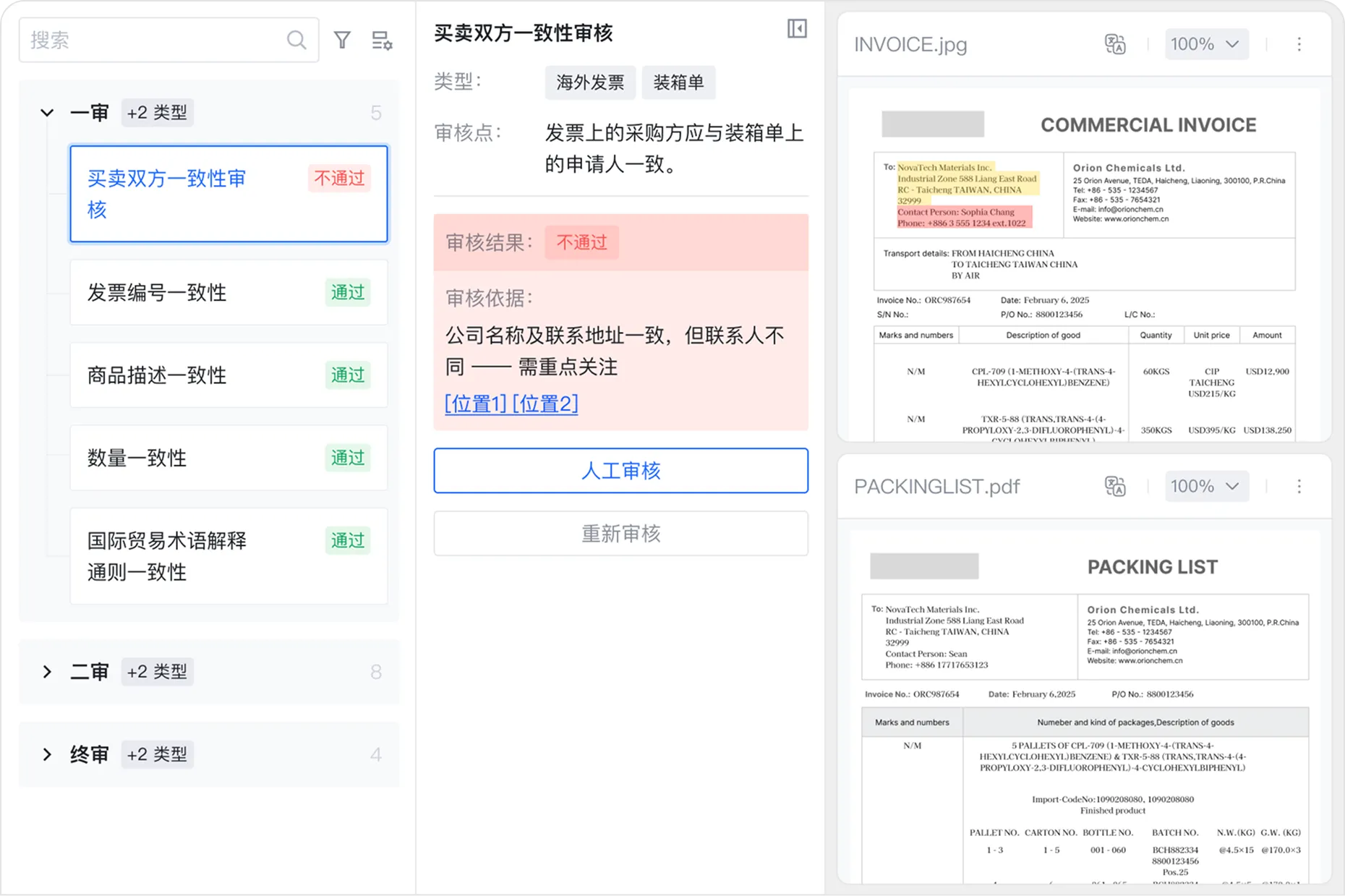Click the 重新审核 button
Viewport: 1345px width, 896px height.
[620, 534]
